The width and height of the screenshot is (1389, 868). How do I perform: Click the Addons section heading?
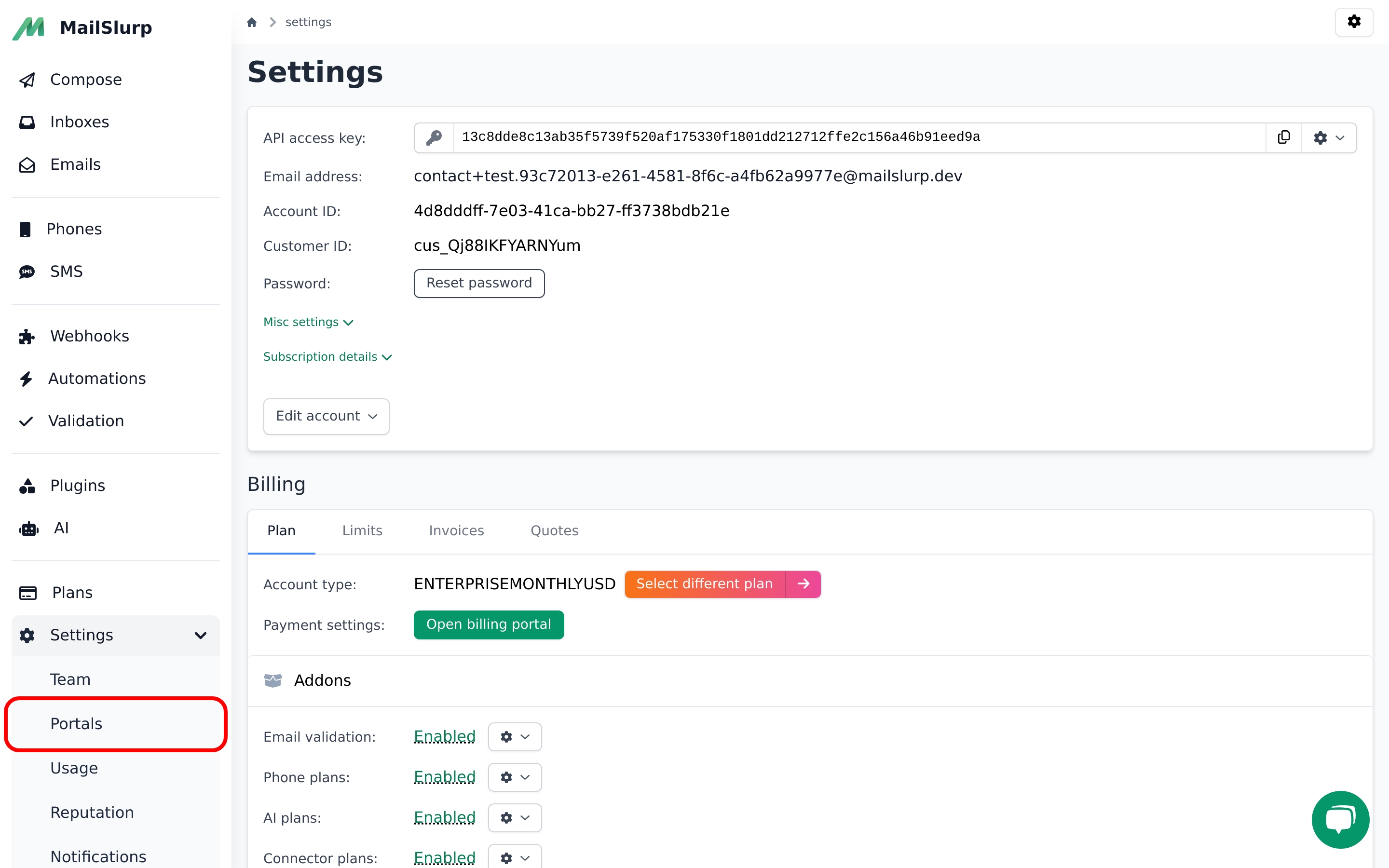tap(322, 680)
